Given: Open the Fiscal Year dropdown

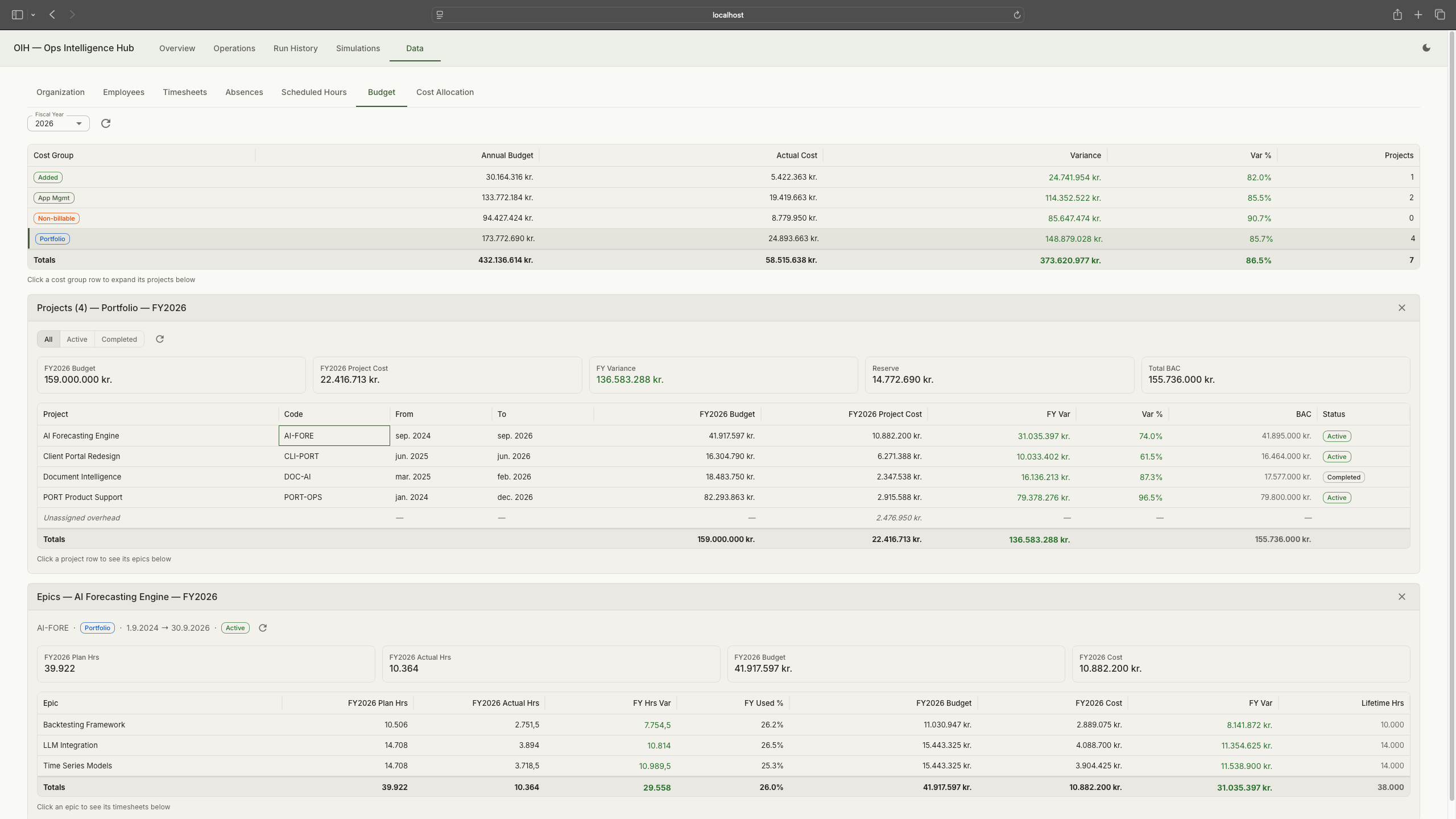Looking at the screenshot, I should point(58,123).
